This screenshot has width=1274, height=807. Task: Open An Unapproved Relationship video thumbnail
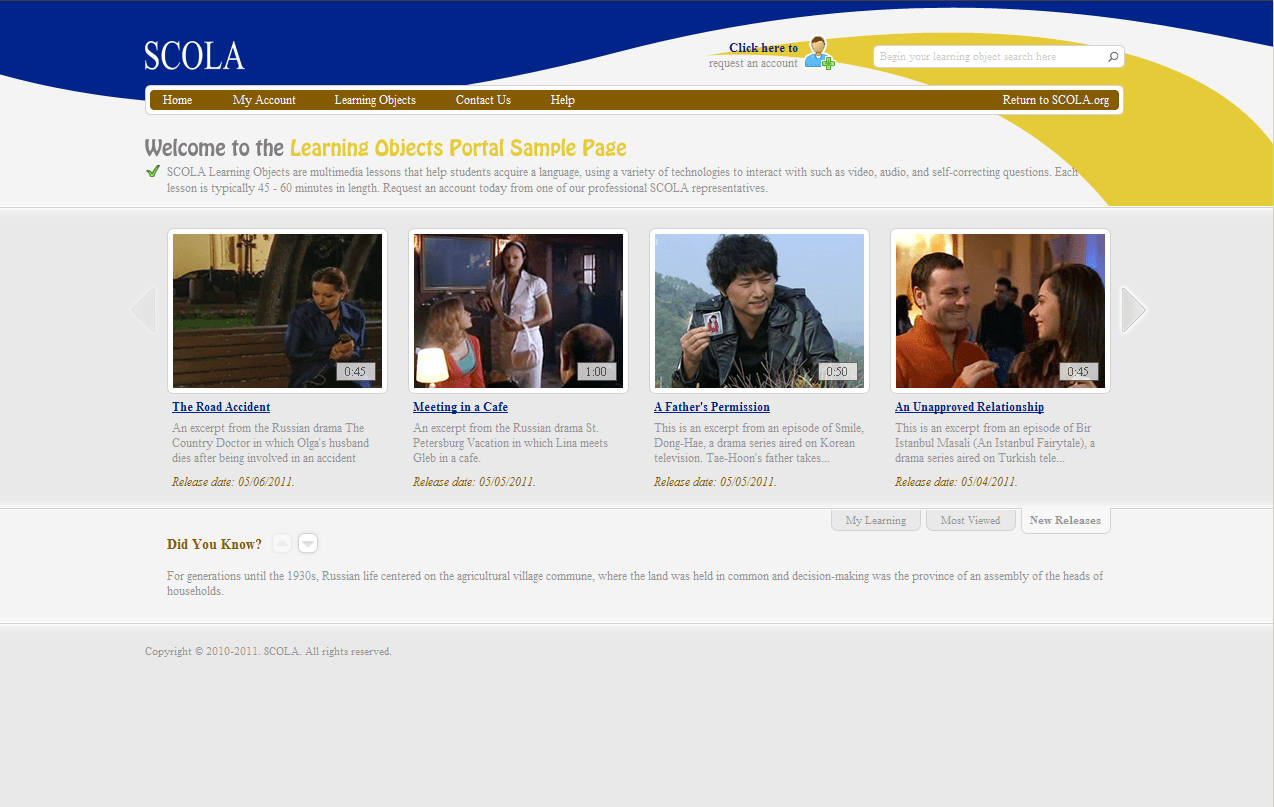[1000, 311]
